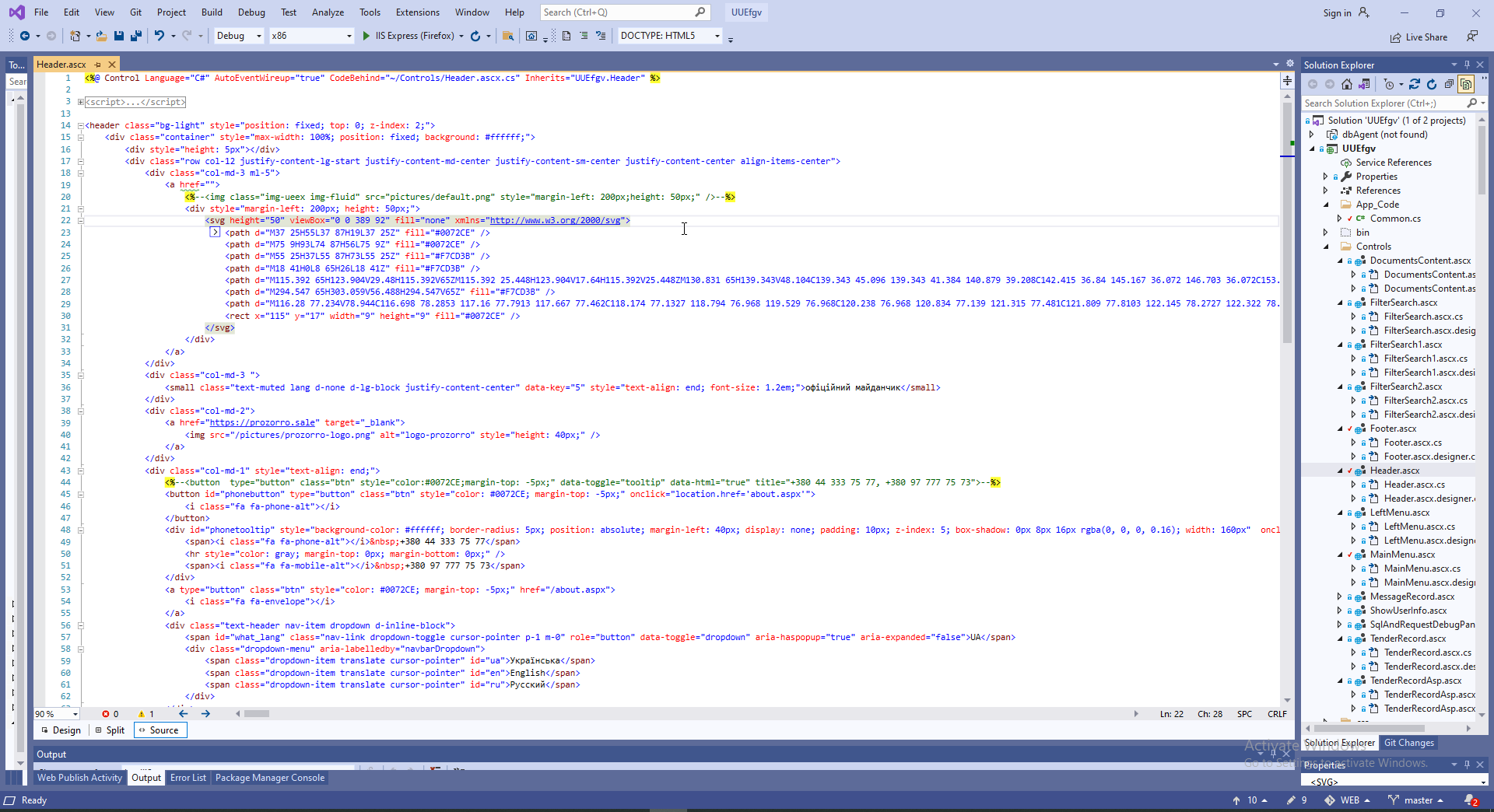The width and height of the screenshot is (1494, 812).
Task: Click the Navigate Backward toolbar icon
Action: pos(25,36)
